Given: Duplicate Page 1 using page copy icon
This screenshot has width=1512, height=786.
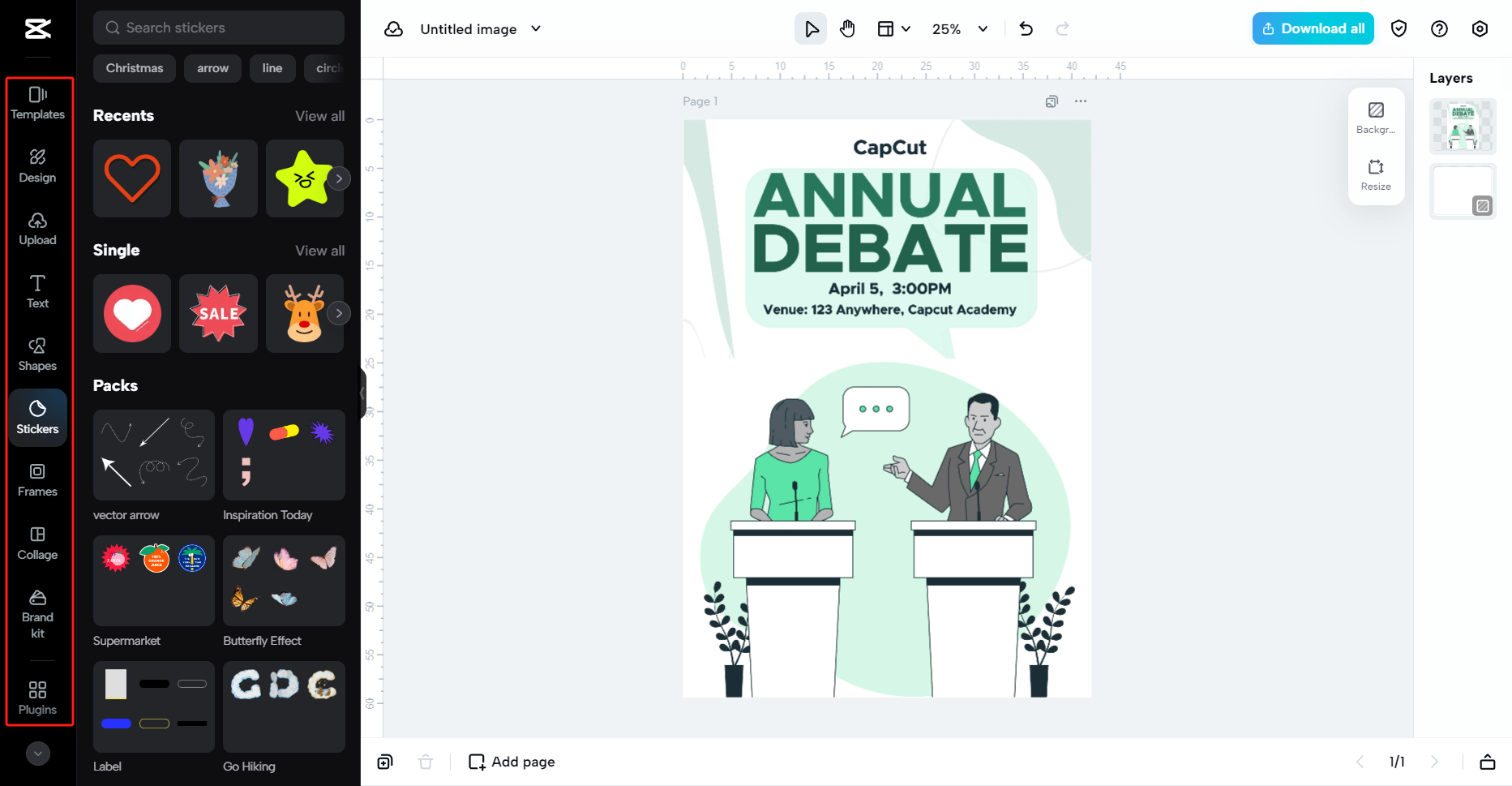Looking at the screenshot, I should coord(1052,101).
